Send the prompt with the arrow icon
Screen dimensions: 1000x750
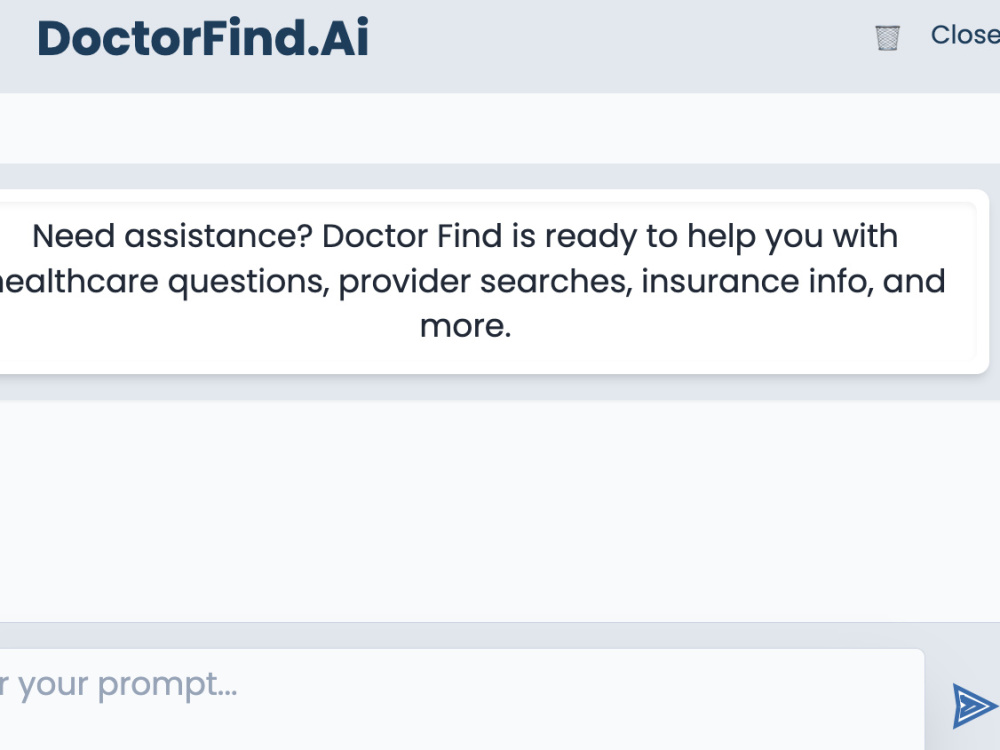tap(974, 705)
